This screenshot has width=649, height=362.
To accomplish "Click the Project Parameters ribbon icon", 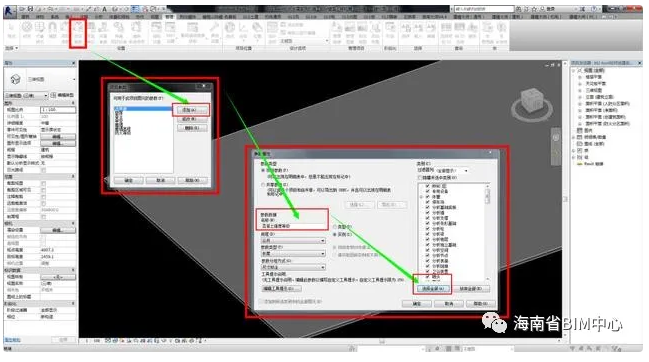I will (x=78, y=32).
